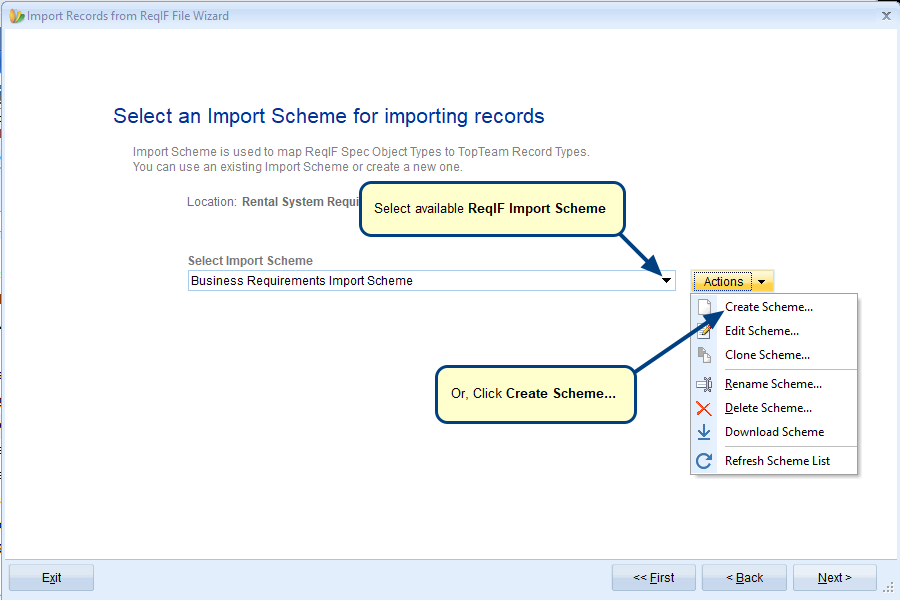Viewport: 900px width, 600px height.
Task: Expand the Actions button dropdown arrow
Action: pos(762,282)
